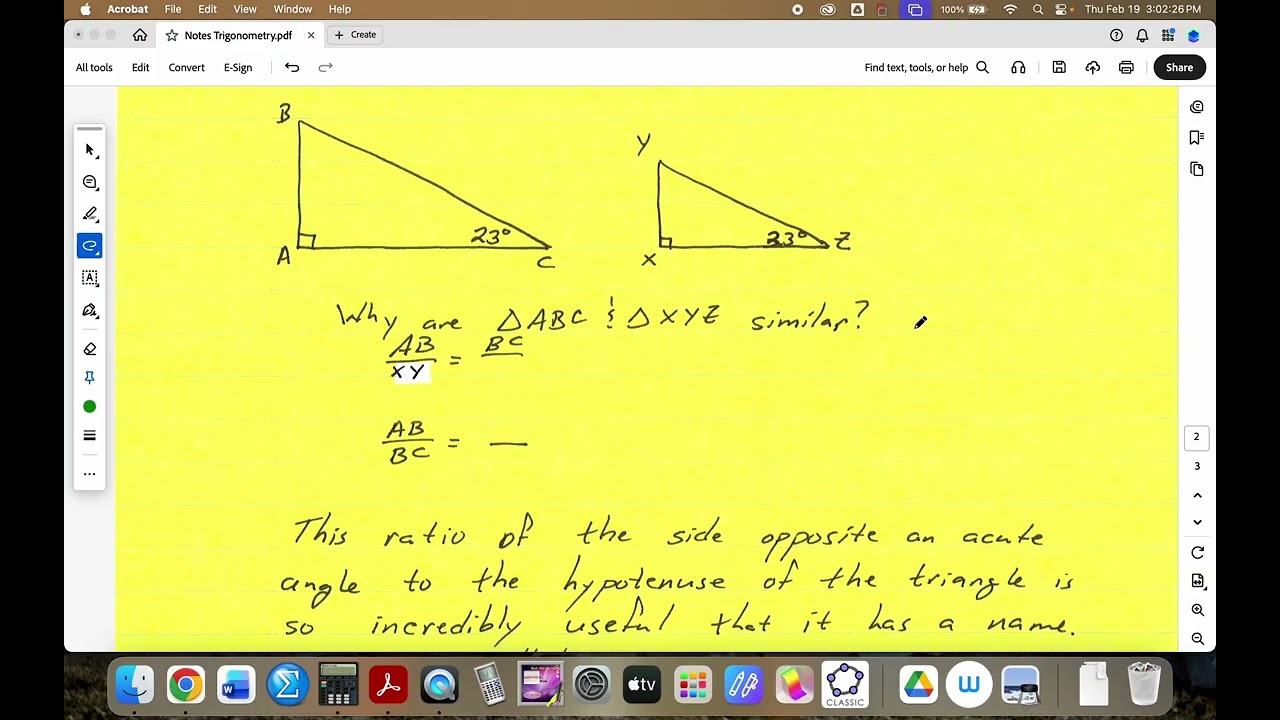Open page display settings icon
Viewport: 1280px width, 720px height.
tap(1197, 581)
